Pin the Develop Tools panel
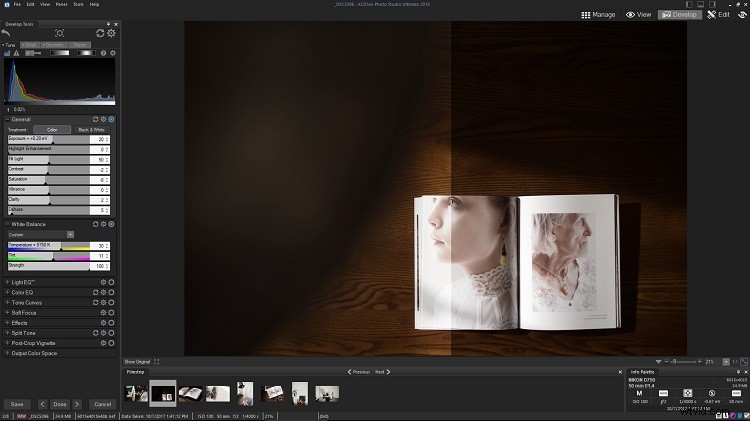This screenshot has height=421, width=750. click(x=108, y=24)
